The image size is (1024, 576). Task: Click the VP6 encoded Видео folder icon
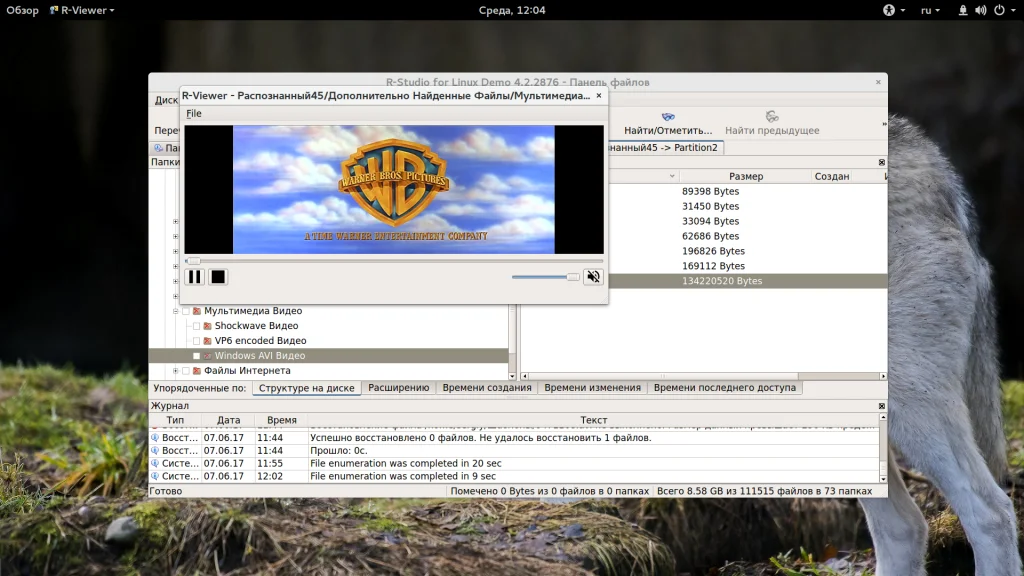coord(208,341)
